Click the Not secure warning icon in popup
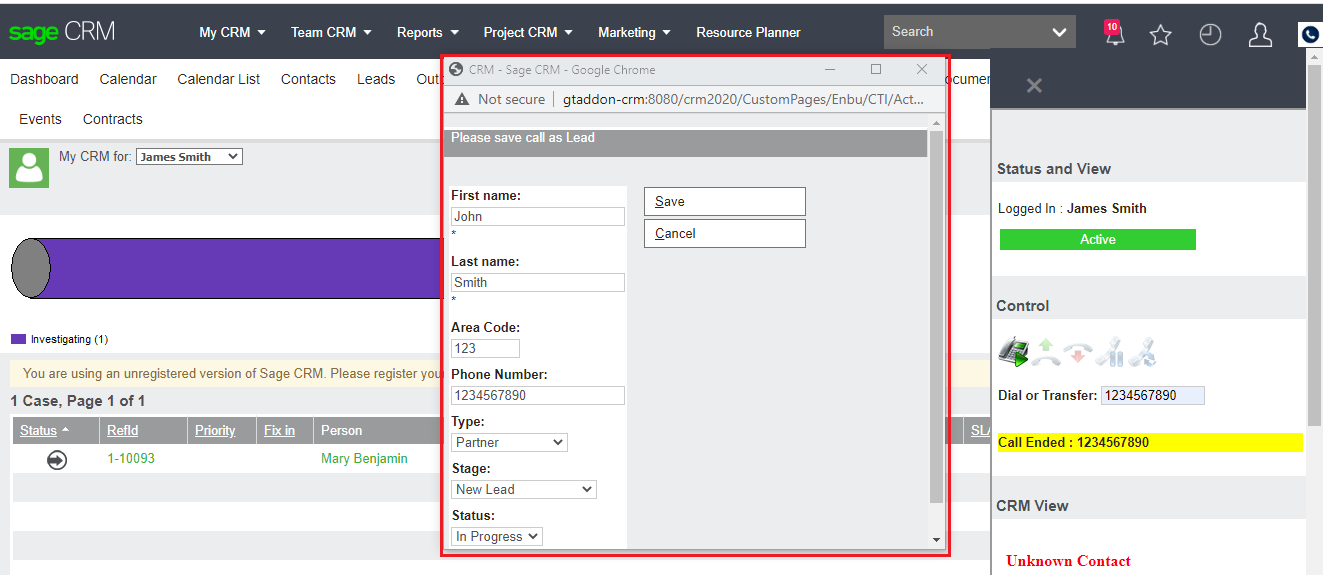 click(461, 99)
